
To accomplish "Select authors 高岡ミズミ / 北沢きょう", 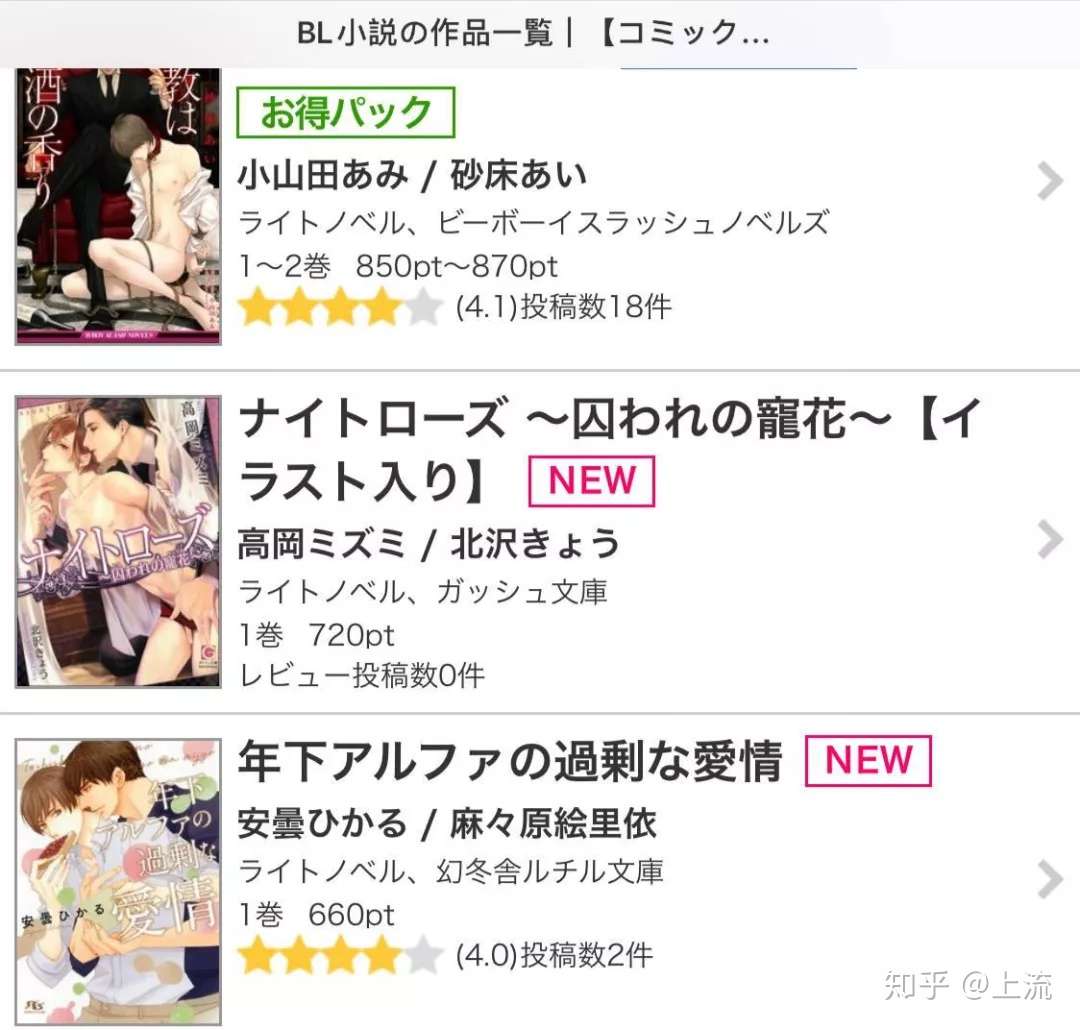I will pos(428,544).
